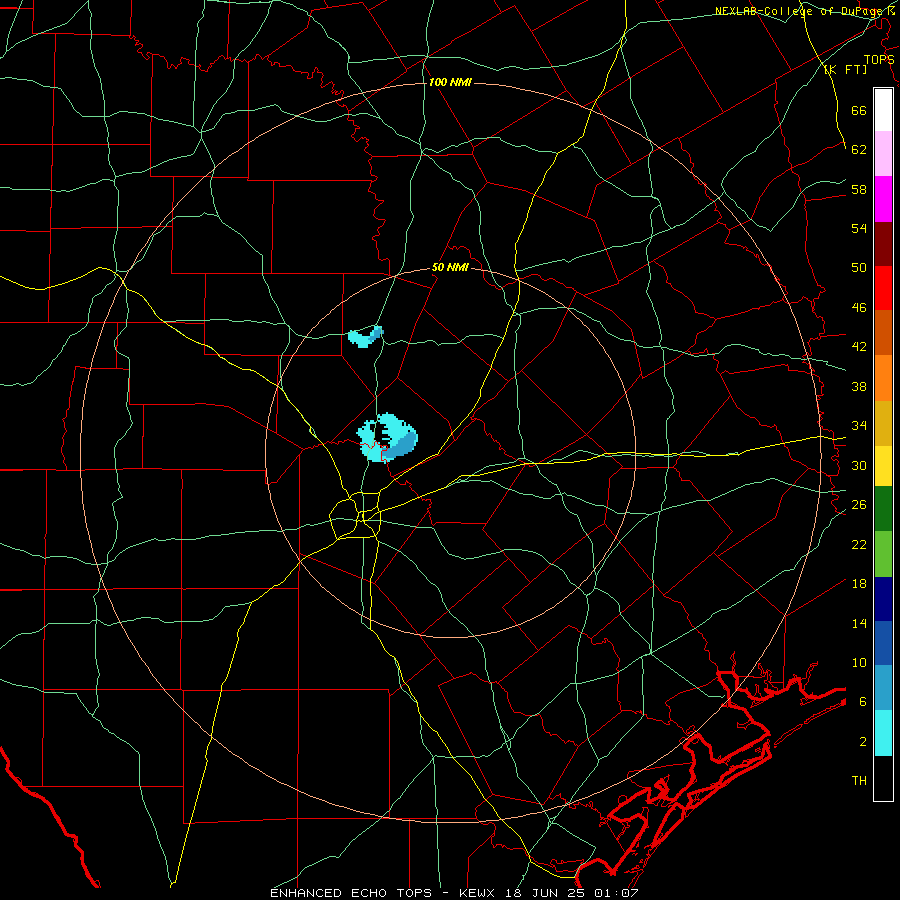Click the 'TH' legend threshold label
Image resolution: width=900 pixels, height=900 pixels.
pyautogui.click(x=859, y=780)
